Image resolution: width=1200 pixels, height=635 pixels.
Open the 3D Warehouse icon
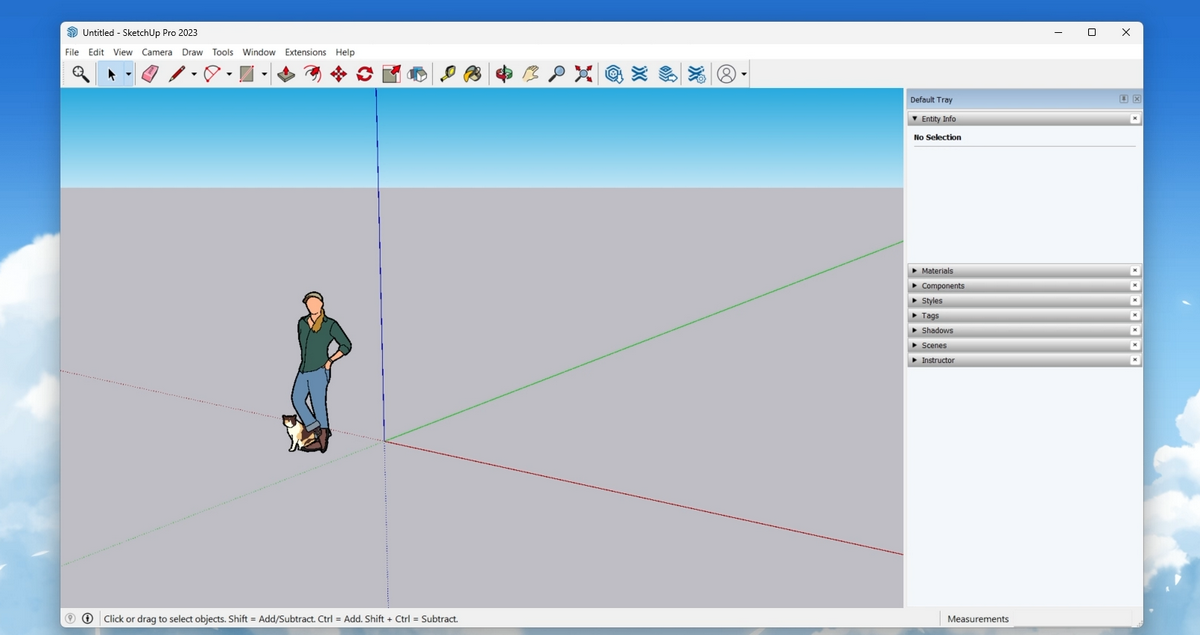click(x=614, y=73)
